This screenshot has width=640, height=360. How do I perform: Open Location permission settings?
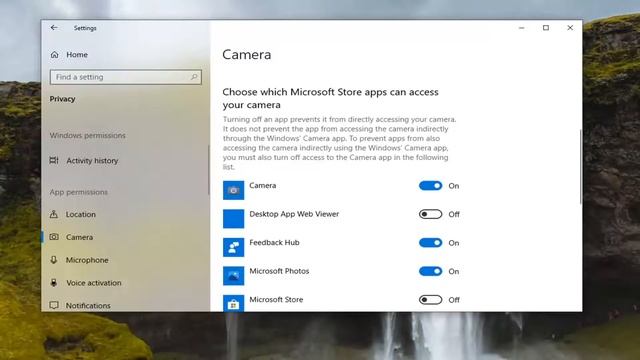(x=81, y=214)
